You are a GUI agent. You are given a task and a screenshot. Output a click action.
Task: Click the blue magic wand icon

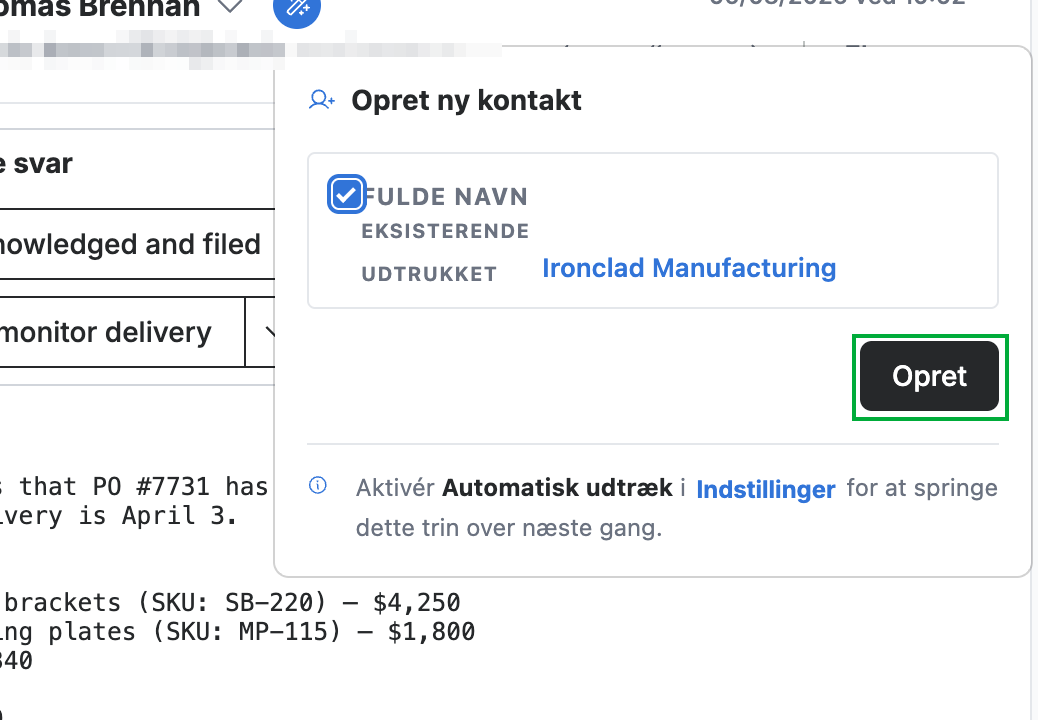(x=297, y=7)
